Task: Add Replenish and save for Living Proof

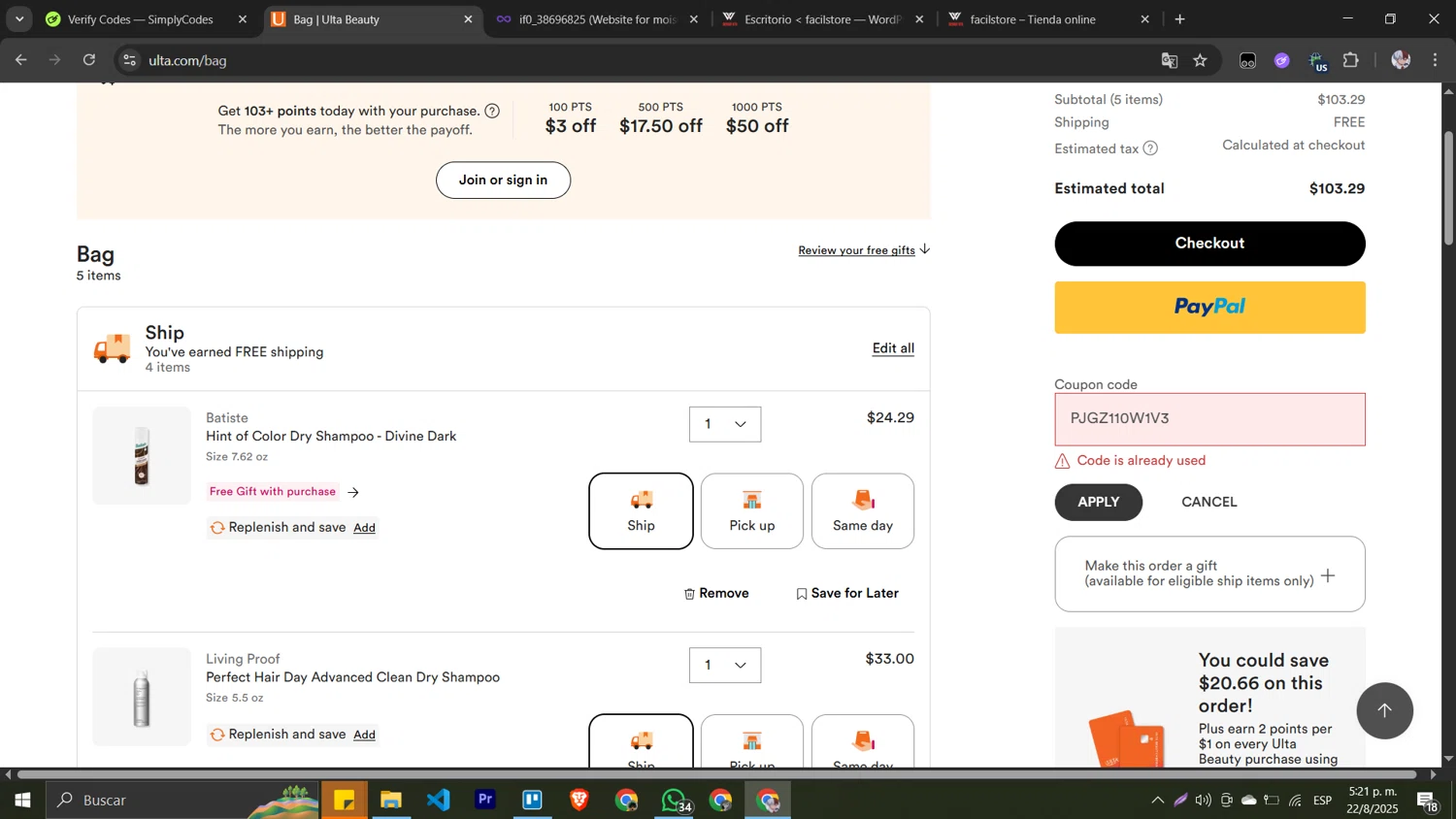Action: coord(364,735)
